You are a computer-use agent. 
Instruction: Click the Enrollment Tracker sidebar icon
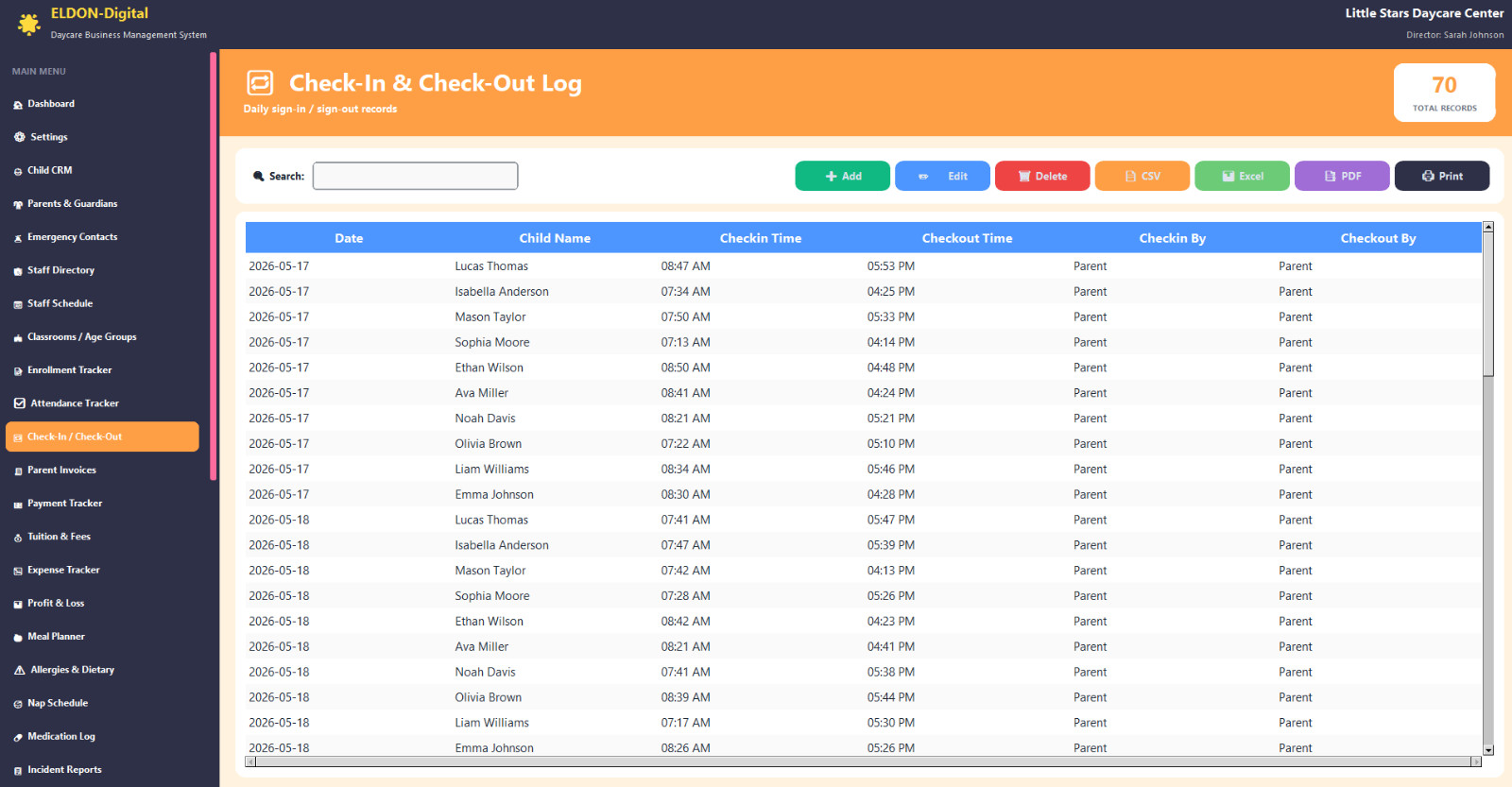tap(18, 371)
